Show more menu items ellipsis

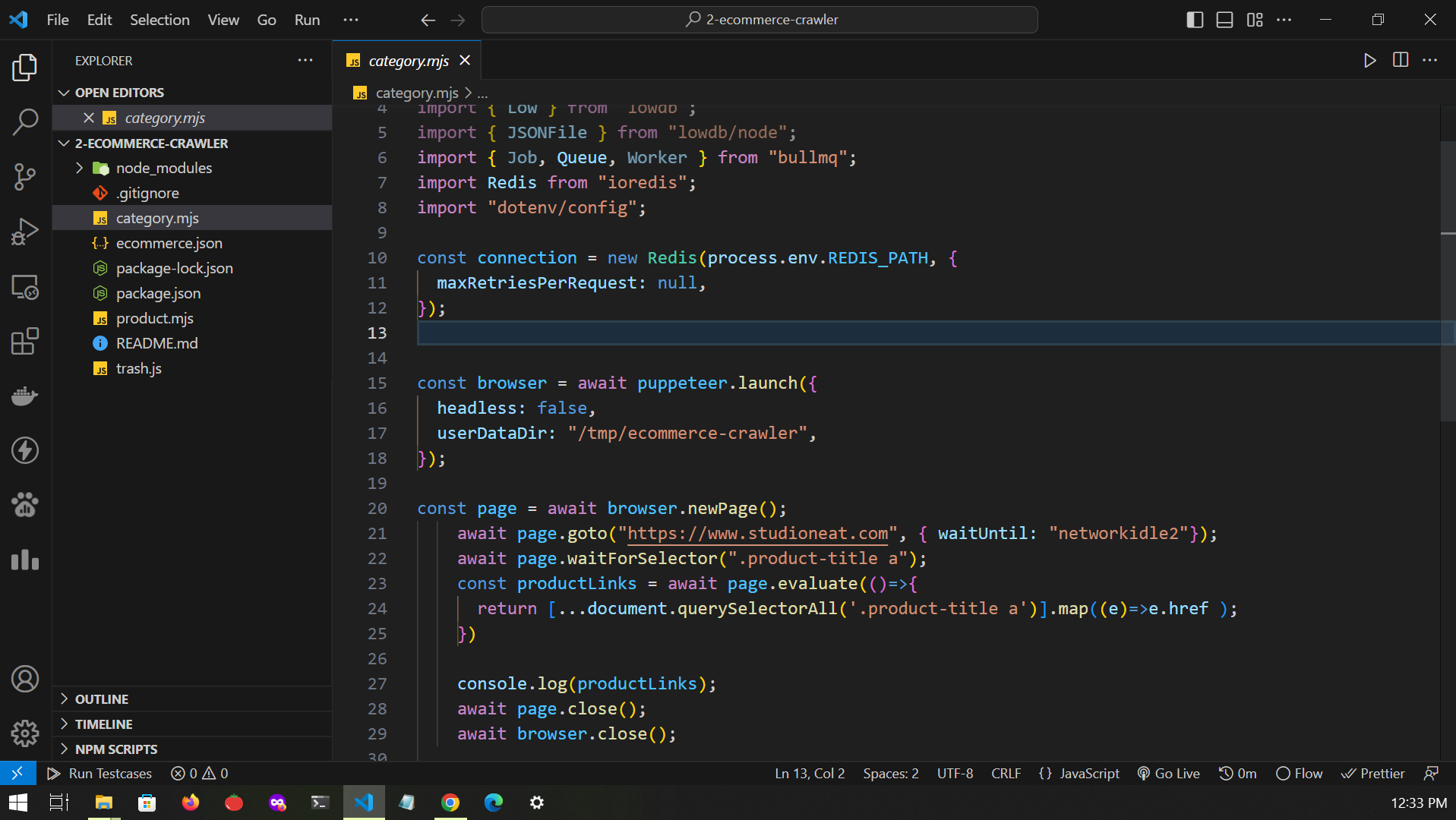click(x=350, y=20)
